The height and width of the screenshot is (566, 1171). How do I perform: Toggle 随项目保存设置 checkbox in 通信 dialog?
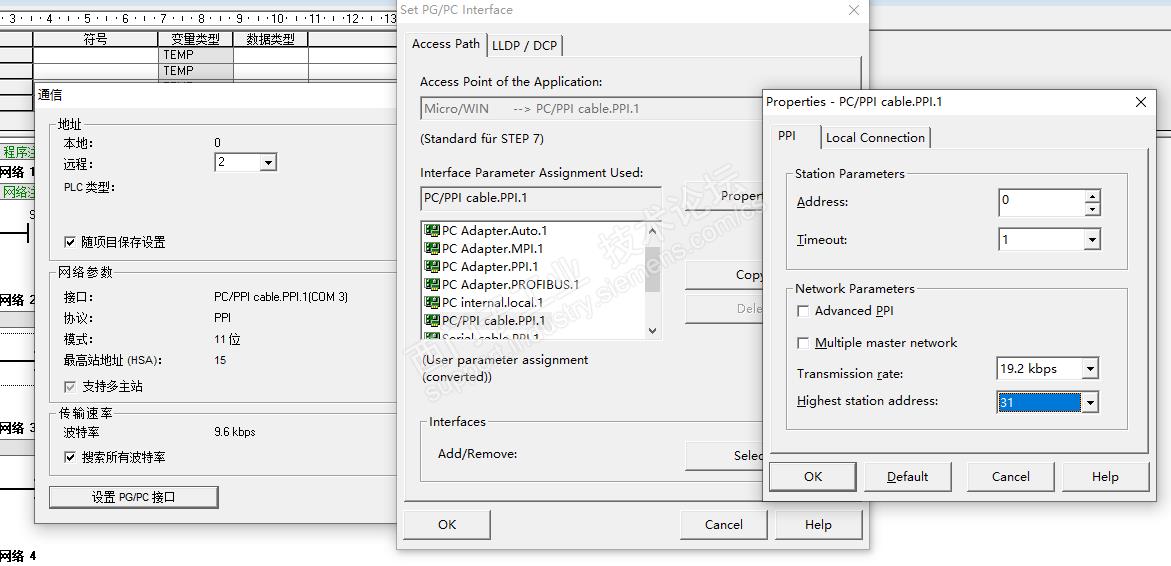70,242
